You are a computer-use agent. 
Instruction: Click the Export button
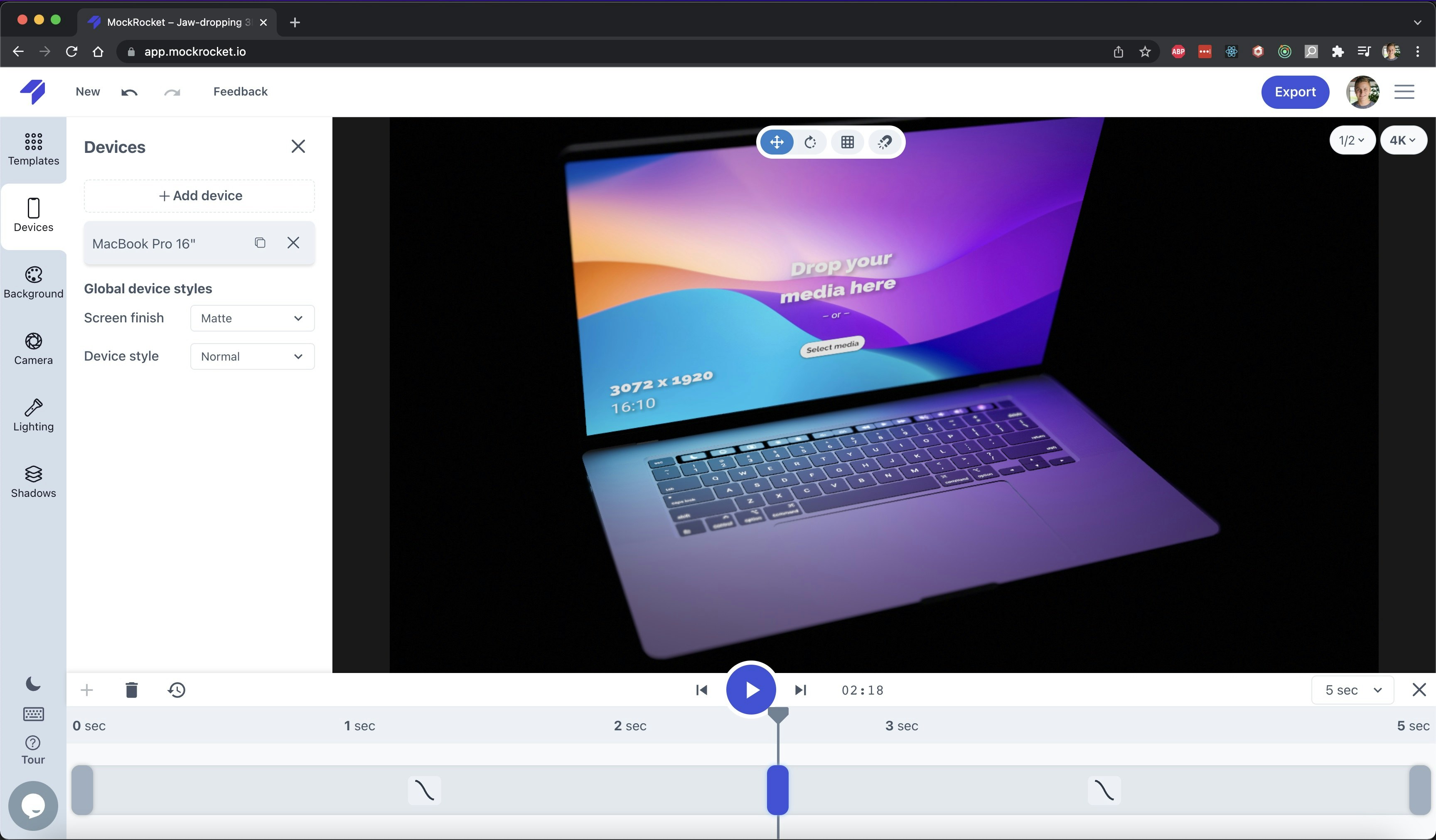1295,92
